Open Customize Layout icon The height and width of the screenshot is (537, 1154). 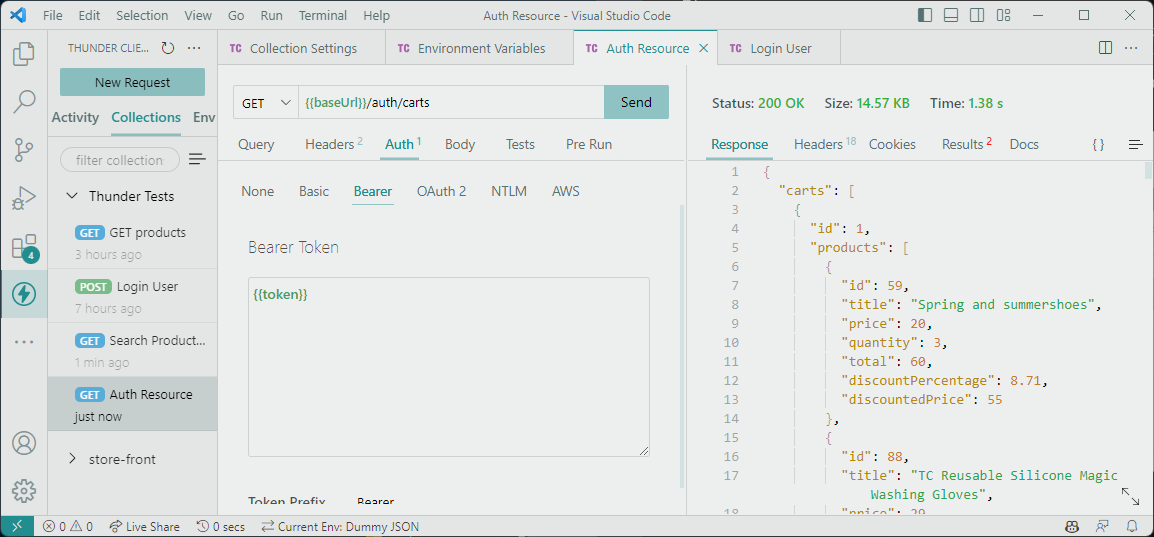click(x=1003, y=15)
